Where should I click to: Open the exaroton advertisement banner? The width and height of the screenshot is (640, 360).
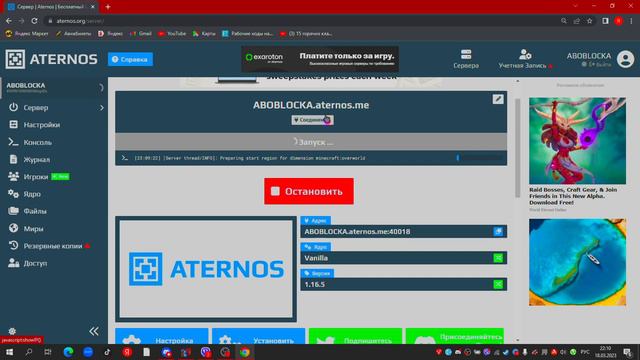point(320,59)
